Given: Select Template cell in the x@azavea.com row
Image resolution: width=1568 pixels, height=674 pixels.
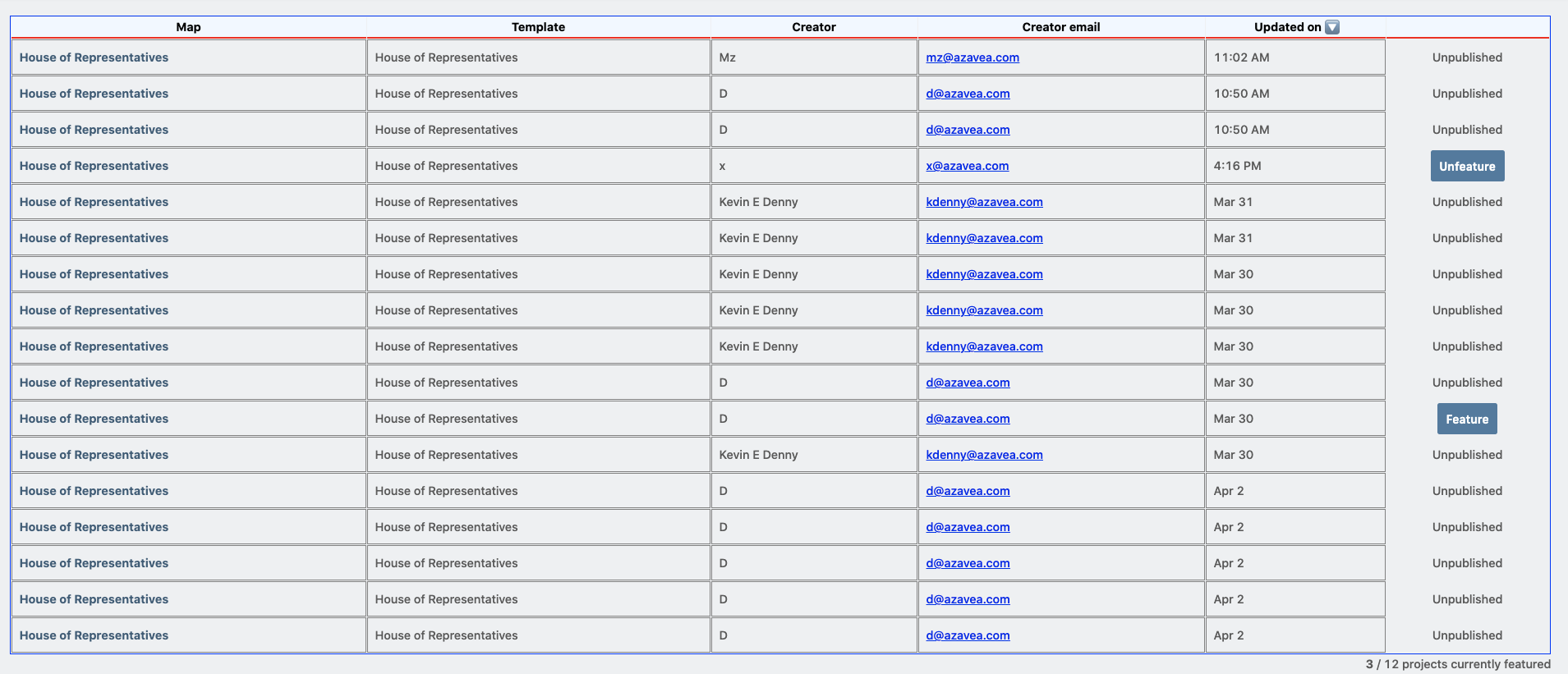Looking at the screenshot, I should tap(538, 166).
